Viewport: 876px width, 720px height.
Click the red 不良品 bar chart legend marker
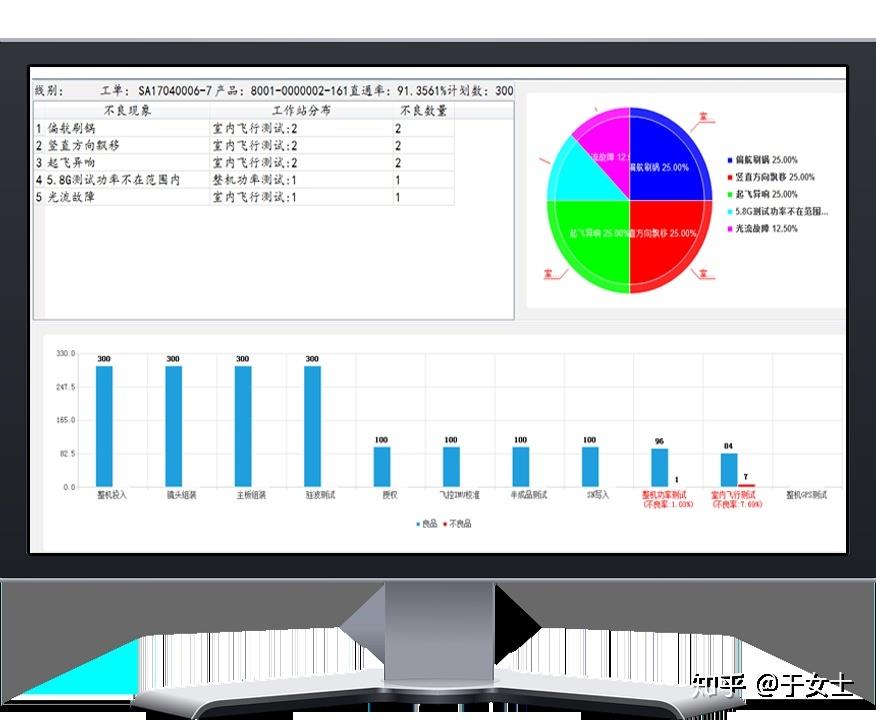[445, 524]
